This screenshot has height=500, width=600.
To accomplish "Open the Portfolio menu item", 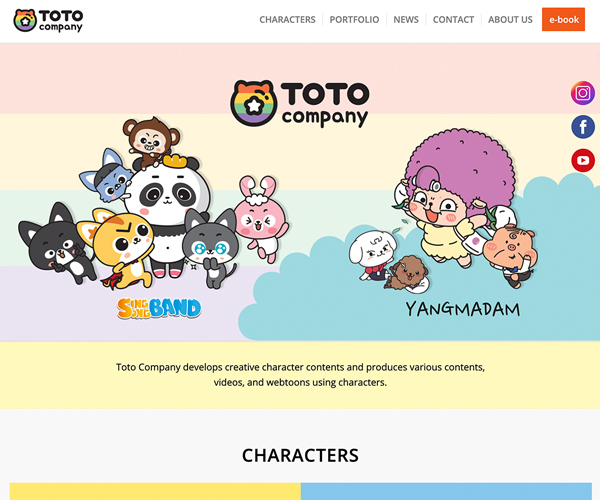I will click(x=354, y=20).
